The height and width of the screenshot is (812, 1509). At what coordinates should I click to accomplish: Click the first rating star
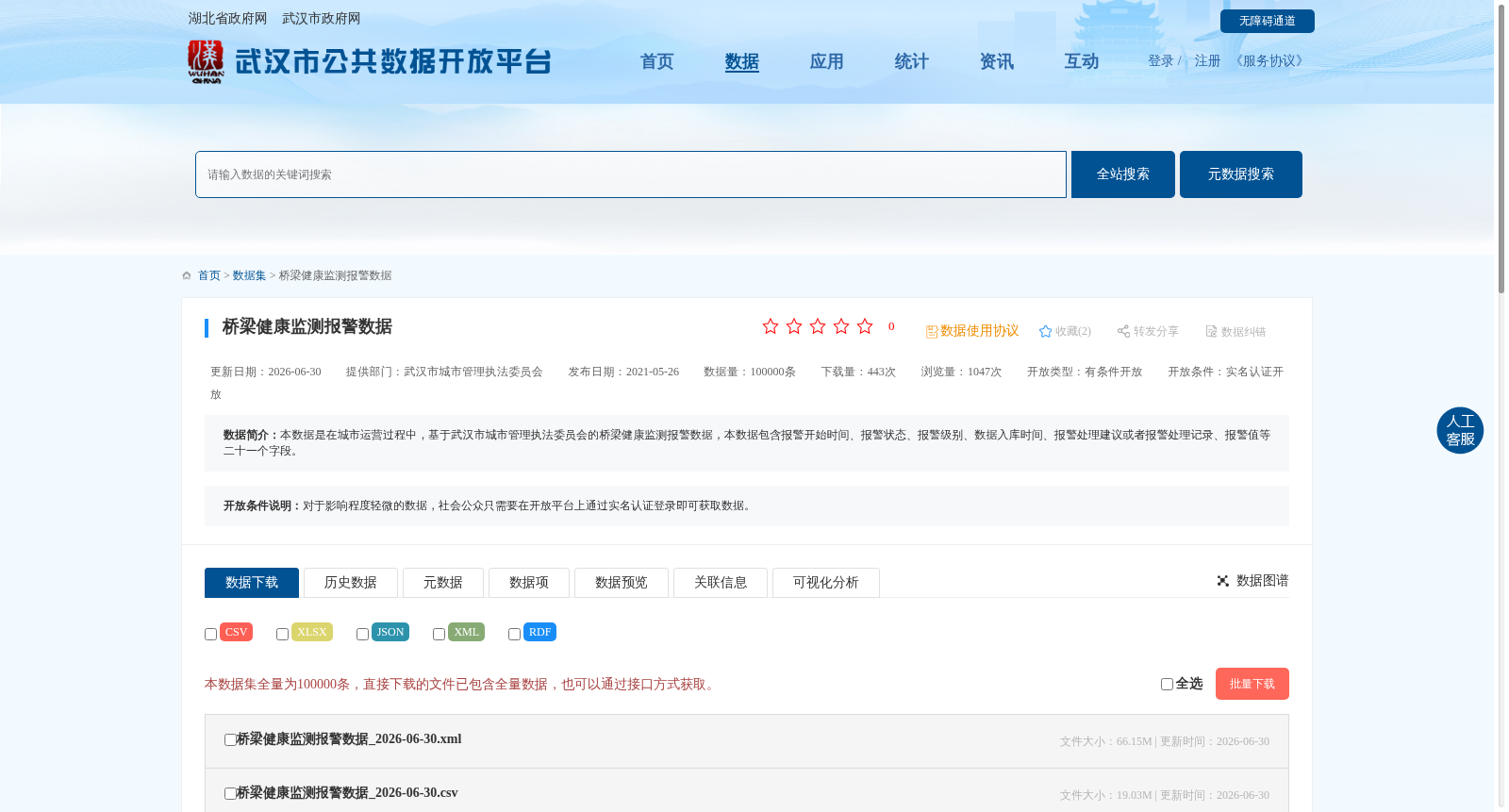[x=771, y=326]
